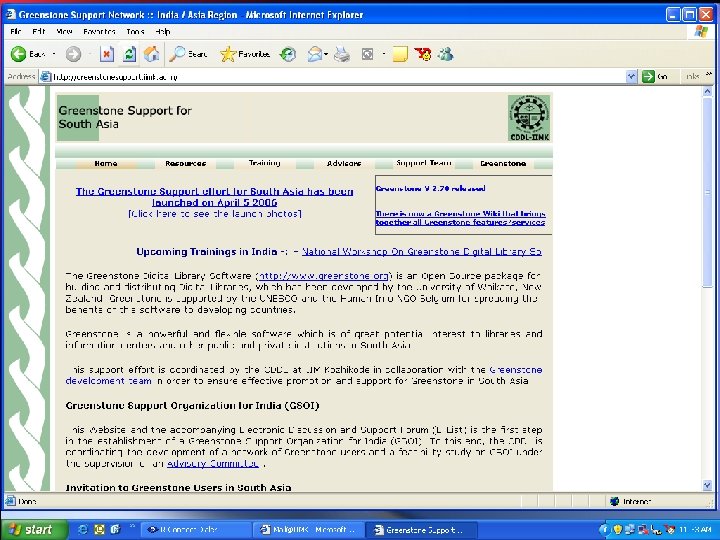Screen dimensions: 720x540
Task: Expand the address bar URL dropdown
Action: pyautogui.click(x=632, y=77)
